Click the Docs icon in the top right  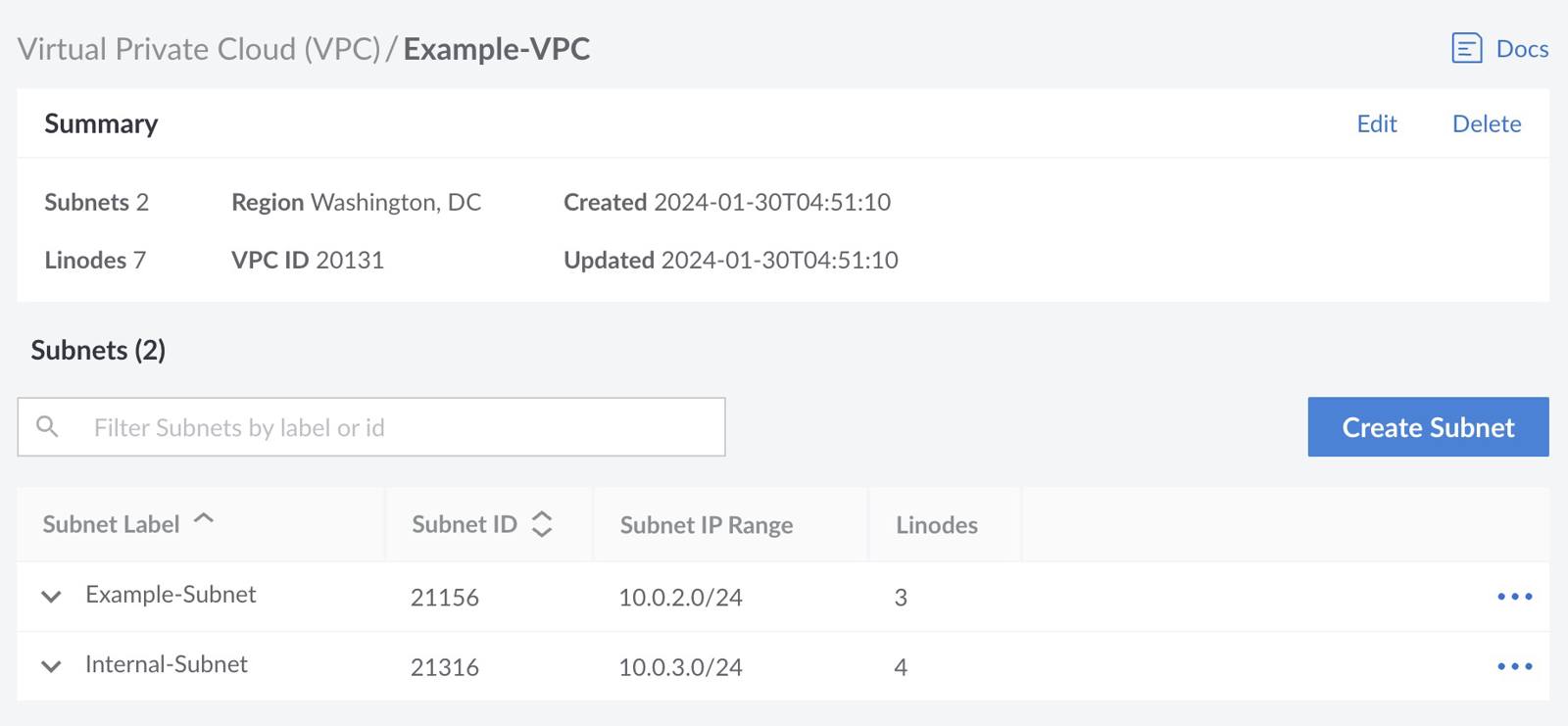pos(1466,48)
